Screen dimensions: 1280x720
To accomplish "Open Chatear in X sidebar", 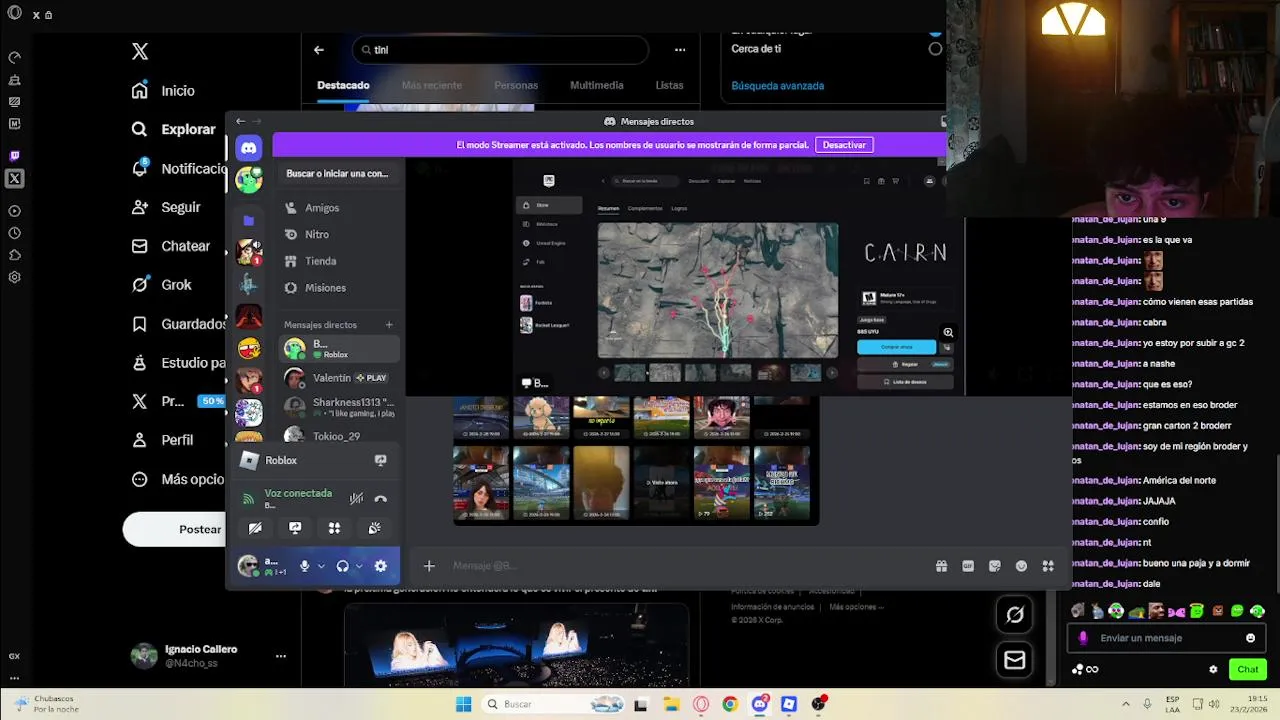I will (172, 246).
